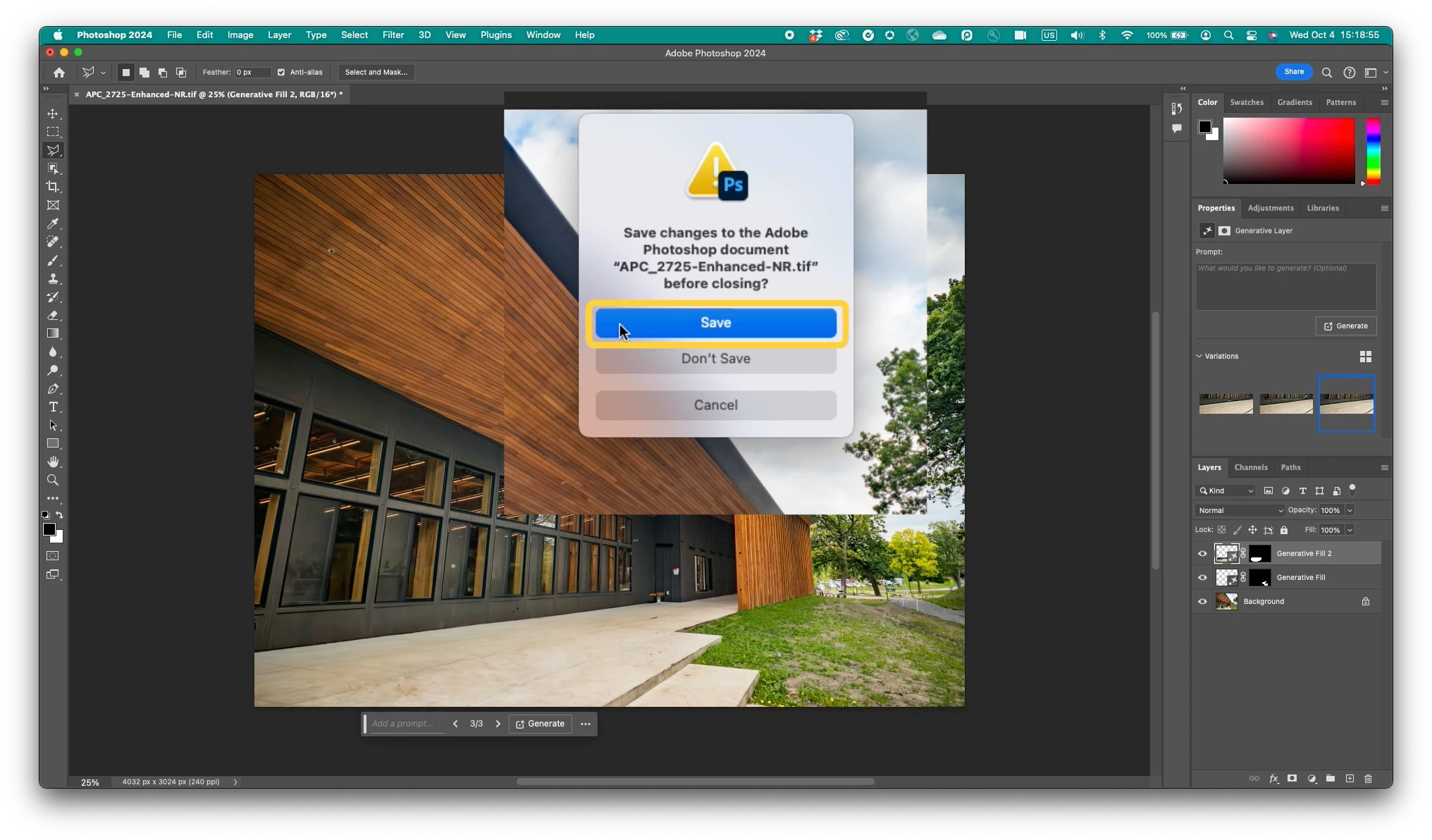This screenshot has width=1432, height=840.
Task: Select the Crop tool
Action: point(53,187)
